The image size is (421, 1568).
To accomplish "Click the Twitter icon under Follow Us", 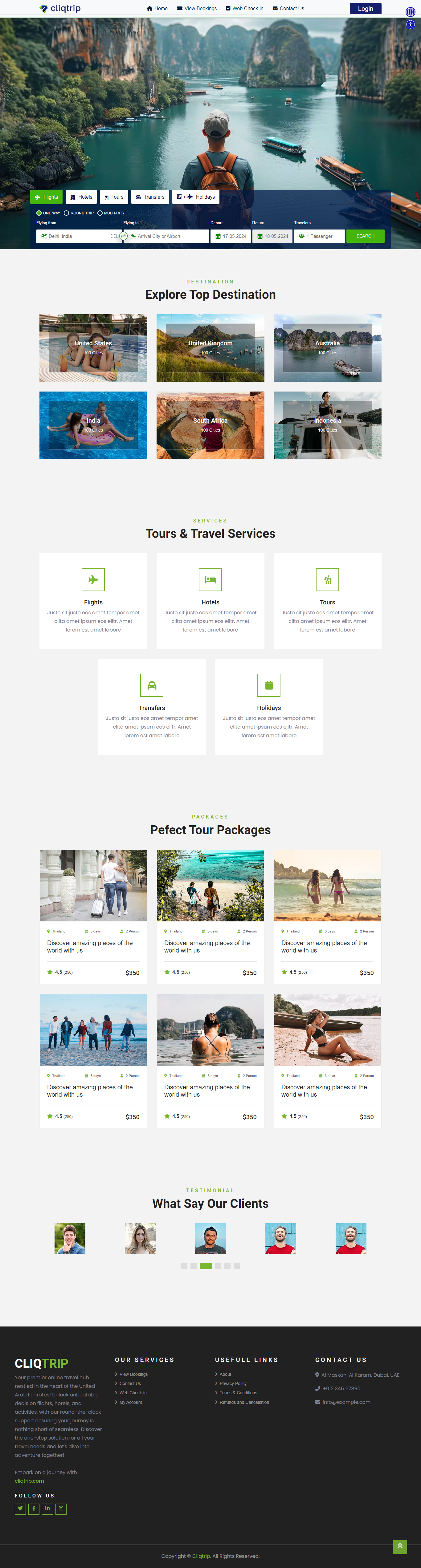I will [x=20, y=1508].
